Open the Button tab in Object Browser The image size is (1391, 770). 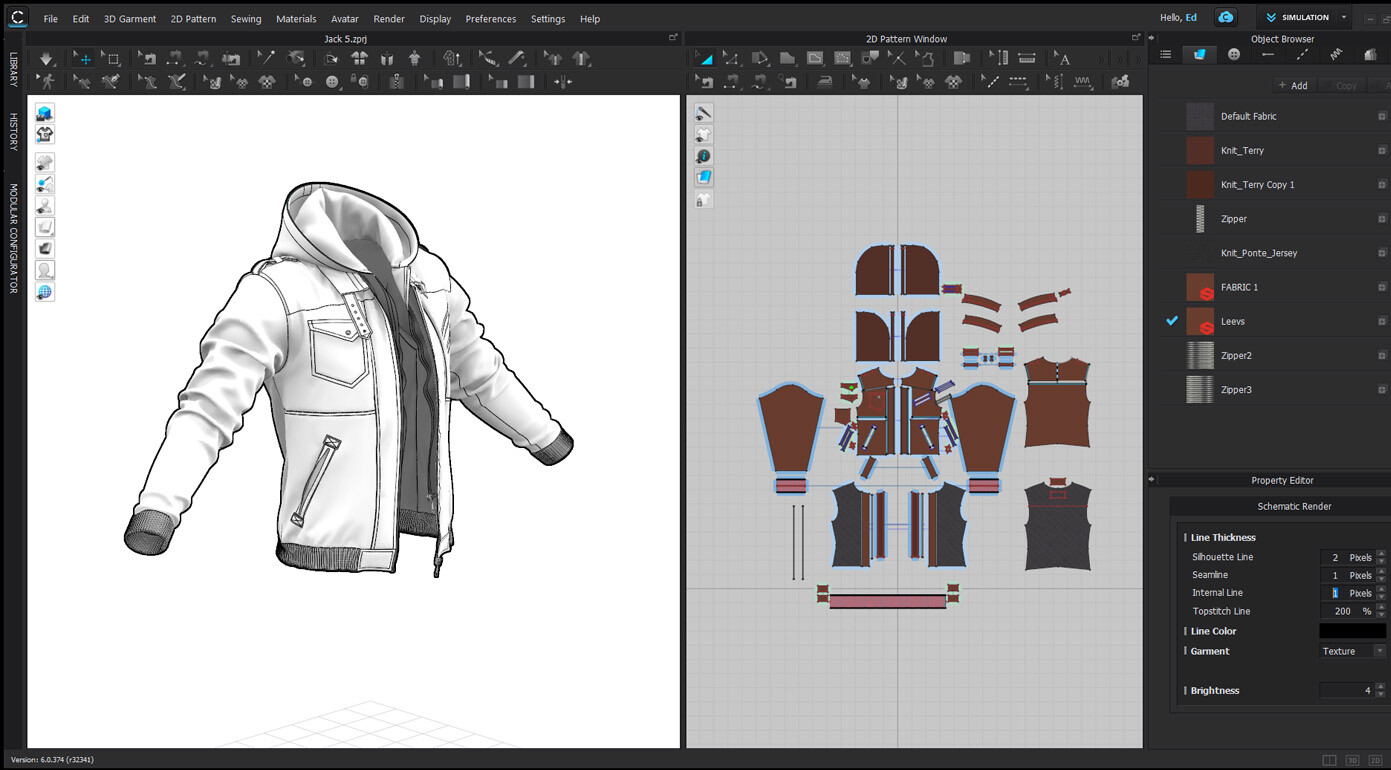1233,54
